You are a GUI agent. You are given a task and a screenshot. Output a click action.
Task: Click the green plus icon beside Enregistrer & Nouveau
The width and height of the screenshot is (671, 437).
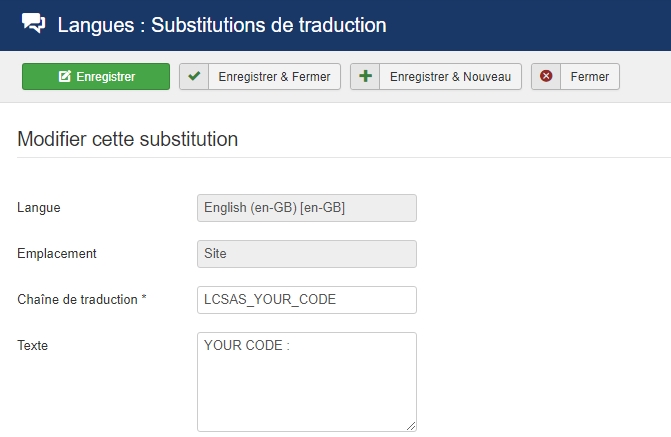(365, 77)
